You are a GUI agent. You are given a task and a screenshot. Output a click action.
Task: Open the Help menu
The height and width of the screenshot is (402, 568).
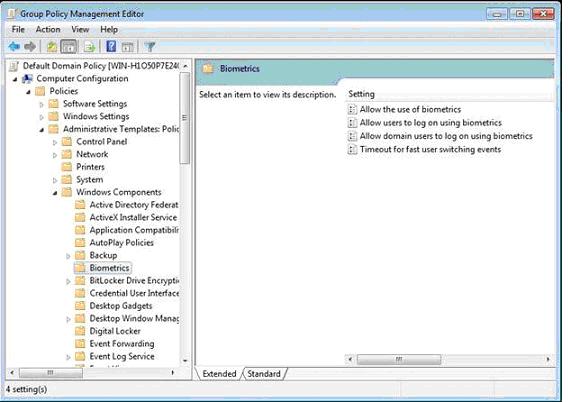coord(109,29)
